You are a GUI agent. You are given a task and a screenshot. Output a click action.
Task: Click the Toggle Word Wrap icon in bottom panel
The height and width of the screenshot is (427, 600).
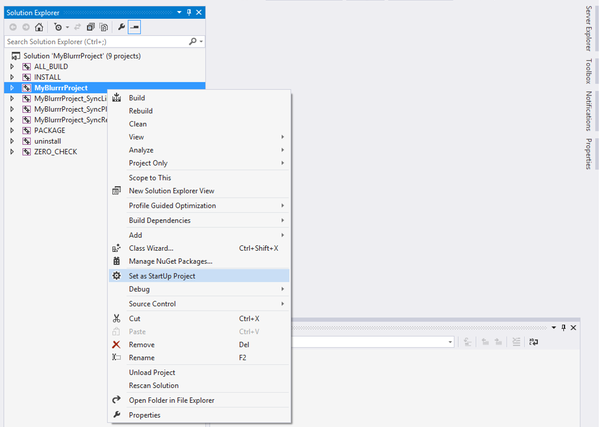coord(533,342)
